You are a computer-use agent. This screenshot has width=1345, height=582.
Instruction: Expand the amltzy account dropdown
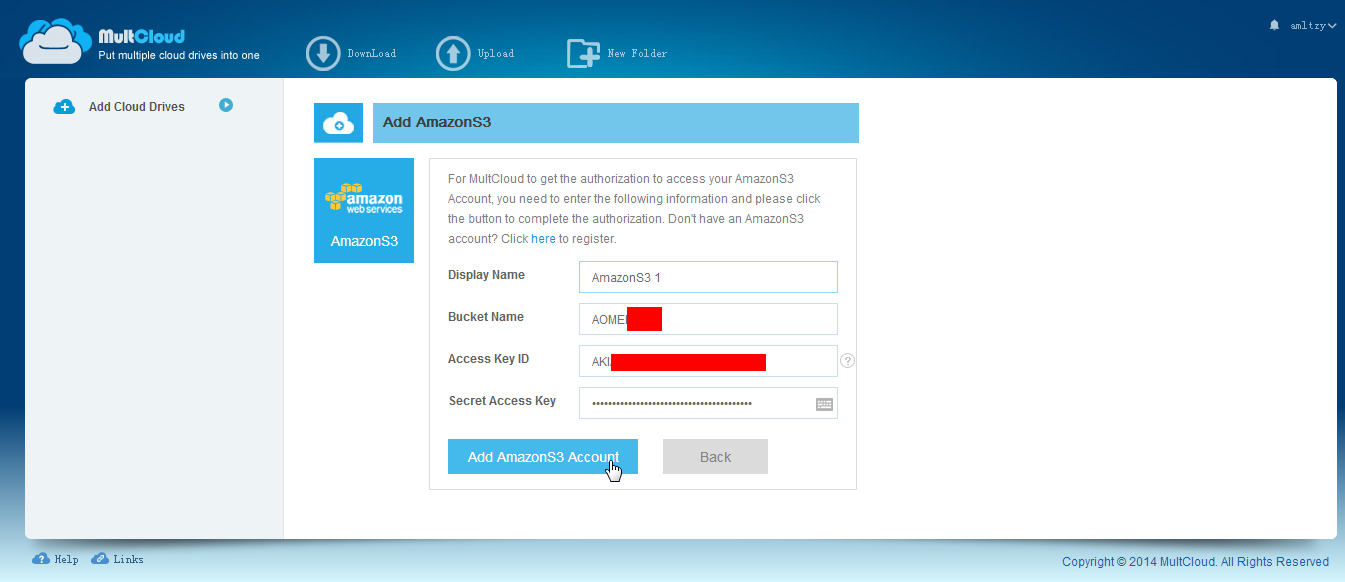[1313, 26]
